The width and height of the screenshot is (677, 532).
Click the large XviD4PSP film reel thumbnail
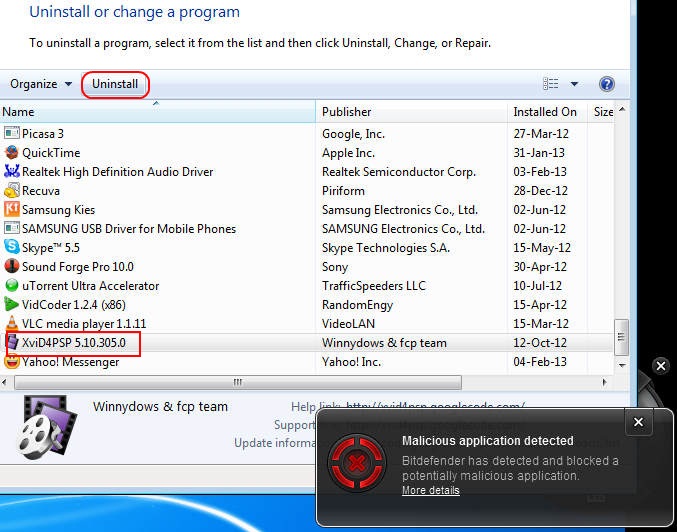tap(47, 427)
